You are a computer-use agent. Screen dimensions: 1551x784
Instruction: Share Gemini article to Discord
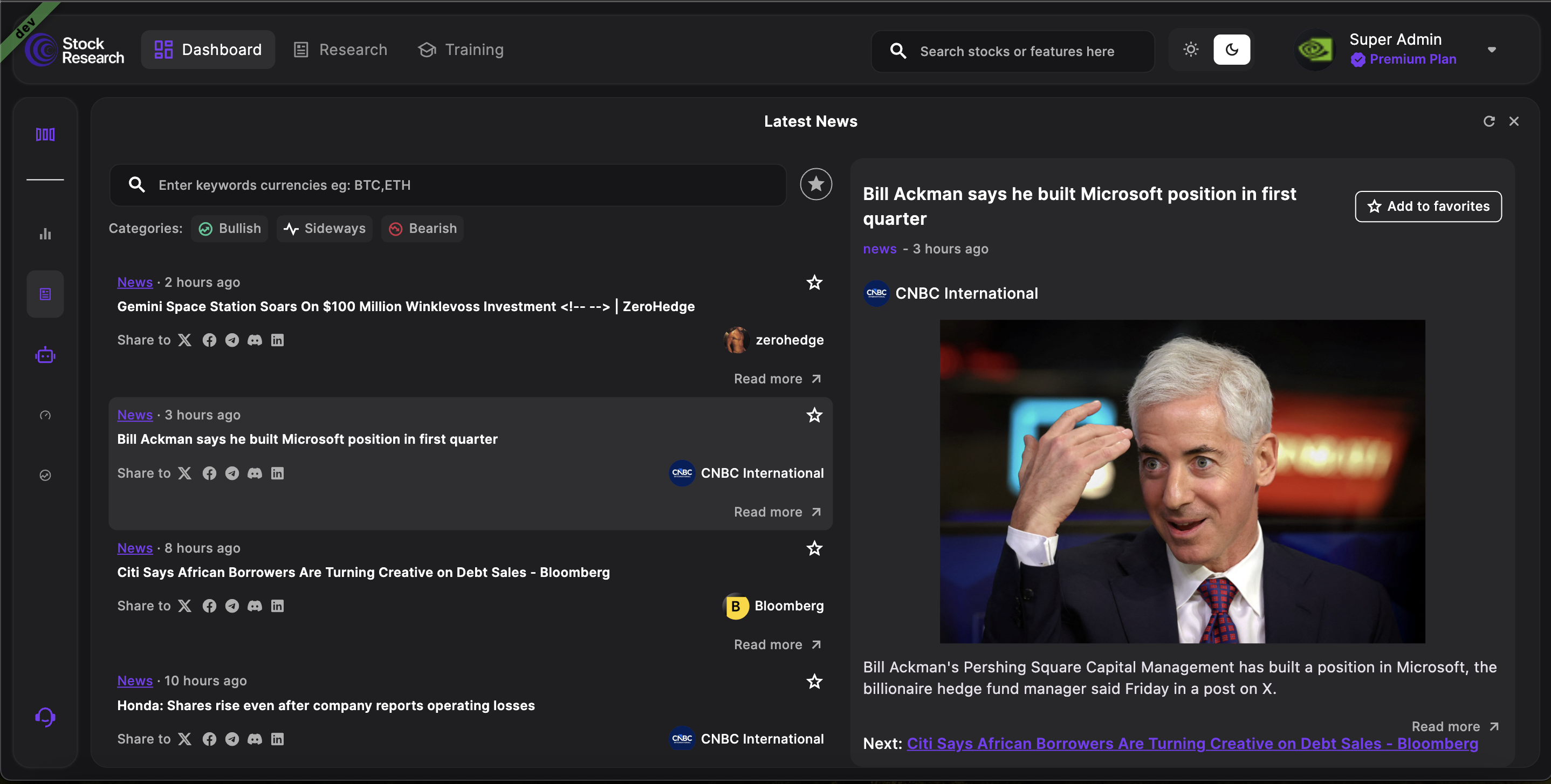point(255,340)
